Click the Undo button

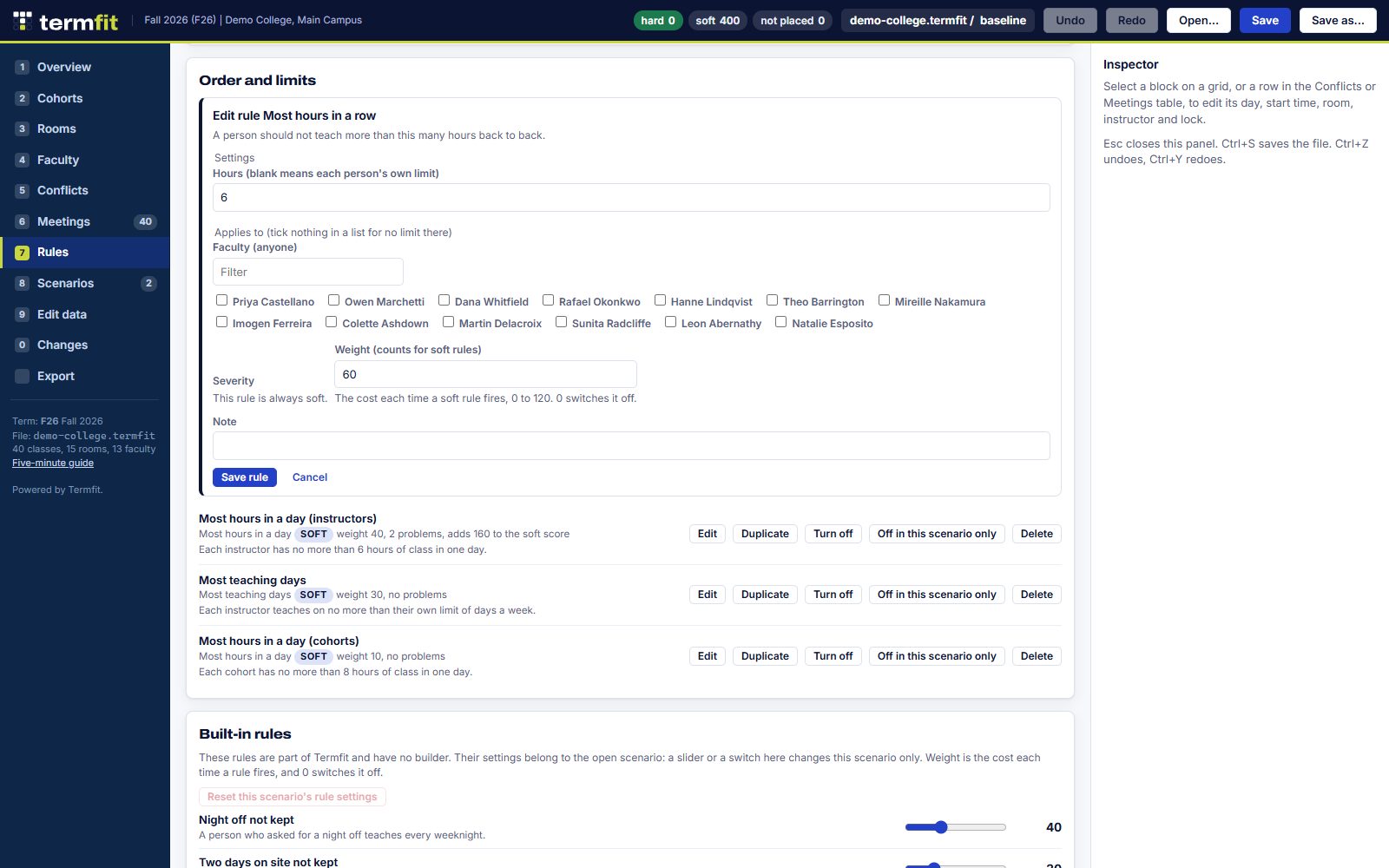pyautogui.click(x=1070, y=21)
